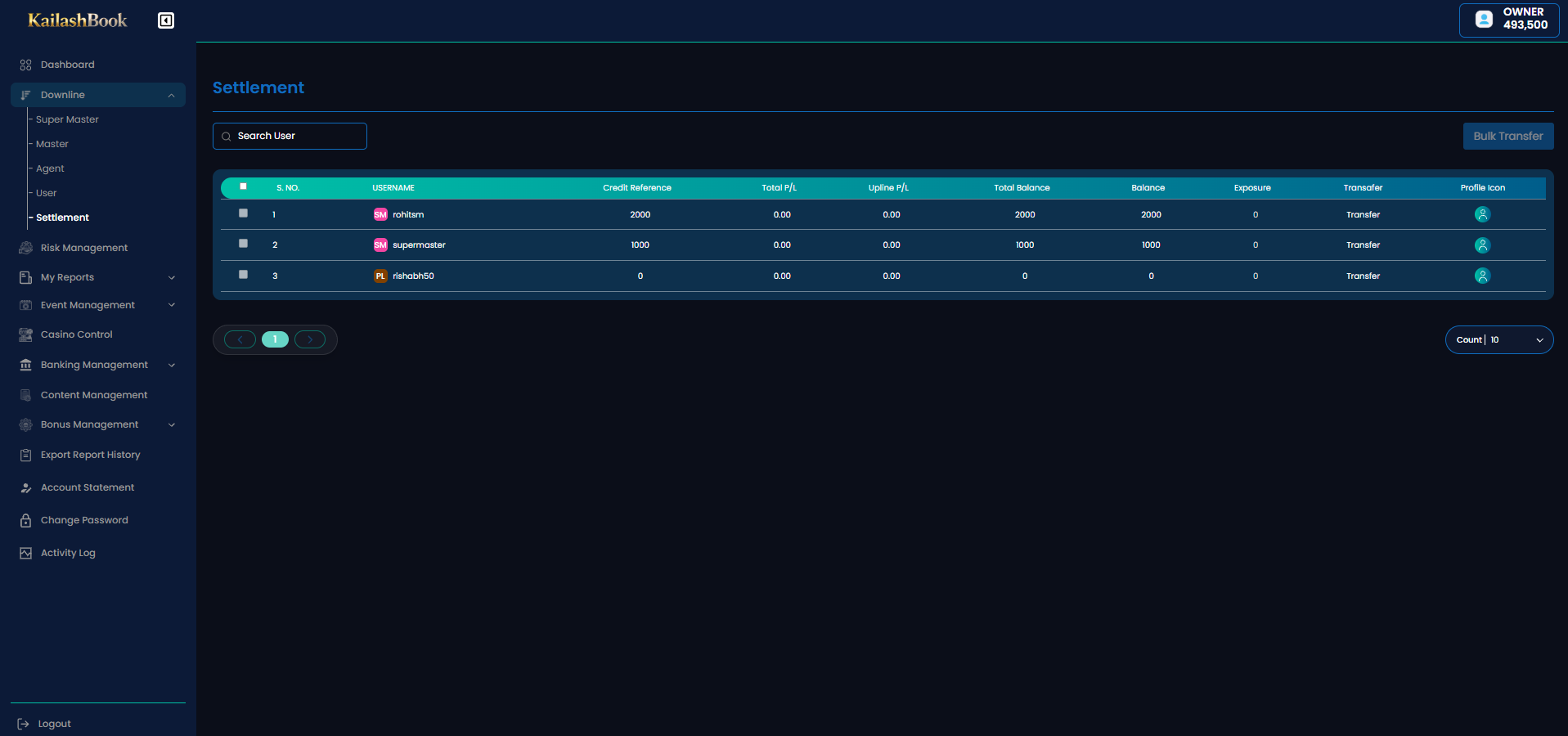This screenshot has height=736, width=1568.
Task: Click the username rohitsm
Action: (408, 214)
